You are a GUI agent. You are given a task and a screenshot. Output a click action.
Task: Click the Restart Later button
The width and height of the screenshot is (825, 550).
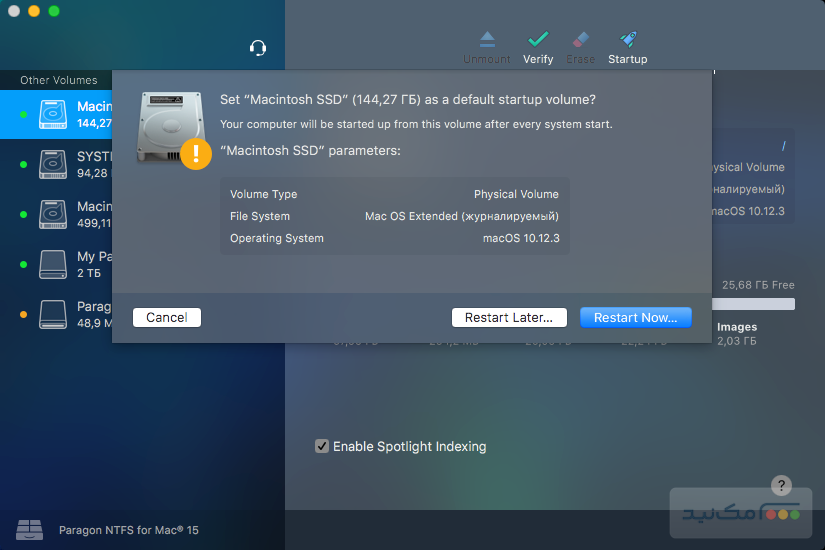(509, 317)
